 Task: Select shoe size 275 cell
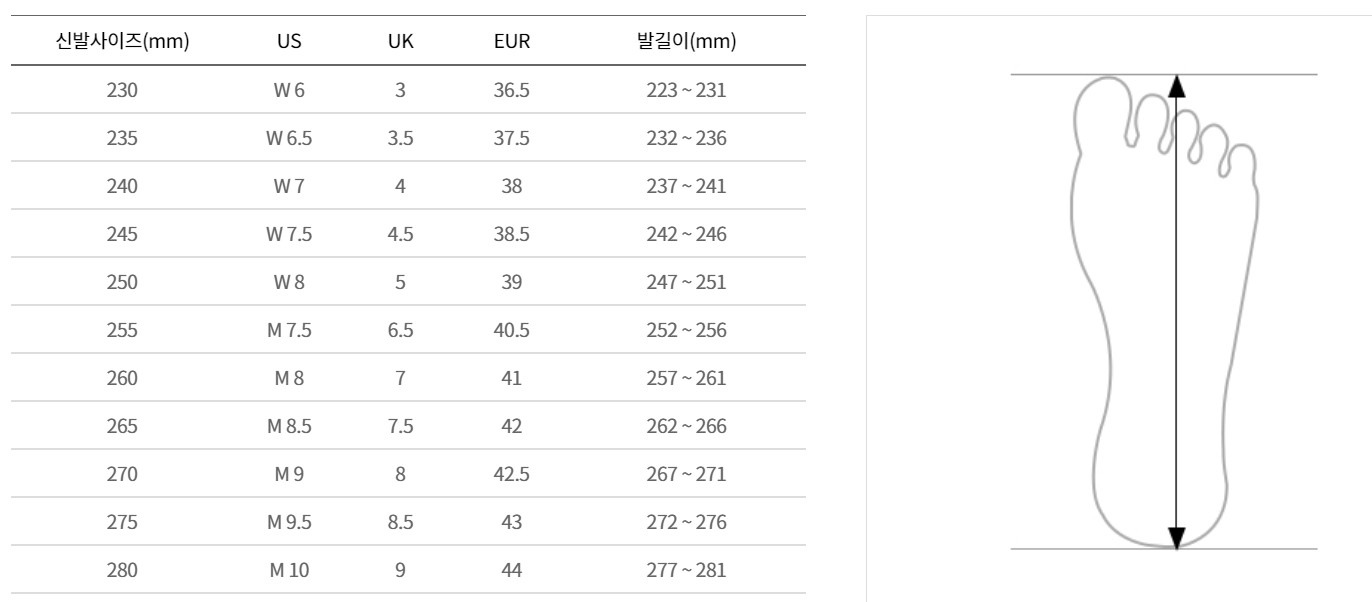(x=122, y=522)
